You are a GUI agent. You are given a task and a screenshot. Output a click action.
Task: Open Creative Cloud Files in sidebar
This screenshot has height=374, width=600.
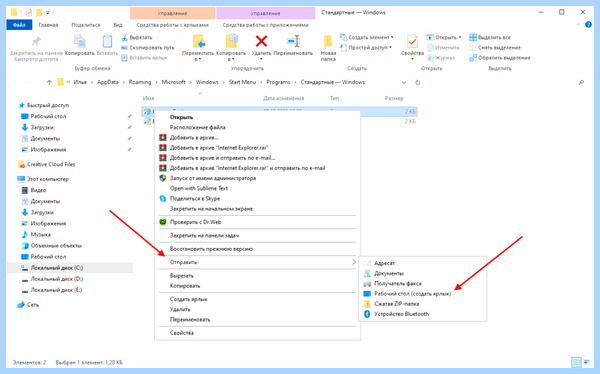(x=51, y=165)
